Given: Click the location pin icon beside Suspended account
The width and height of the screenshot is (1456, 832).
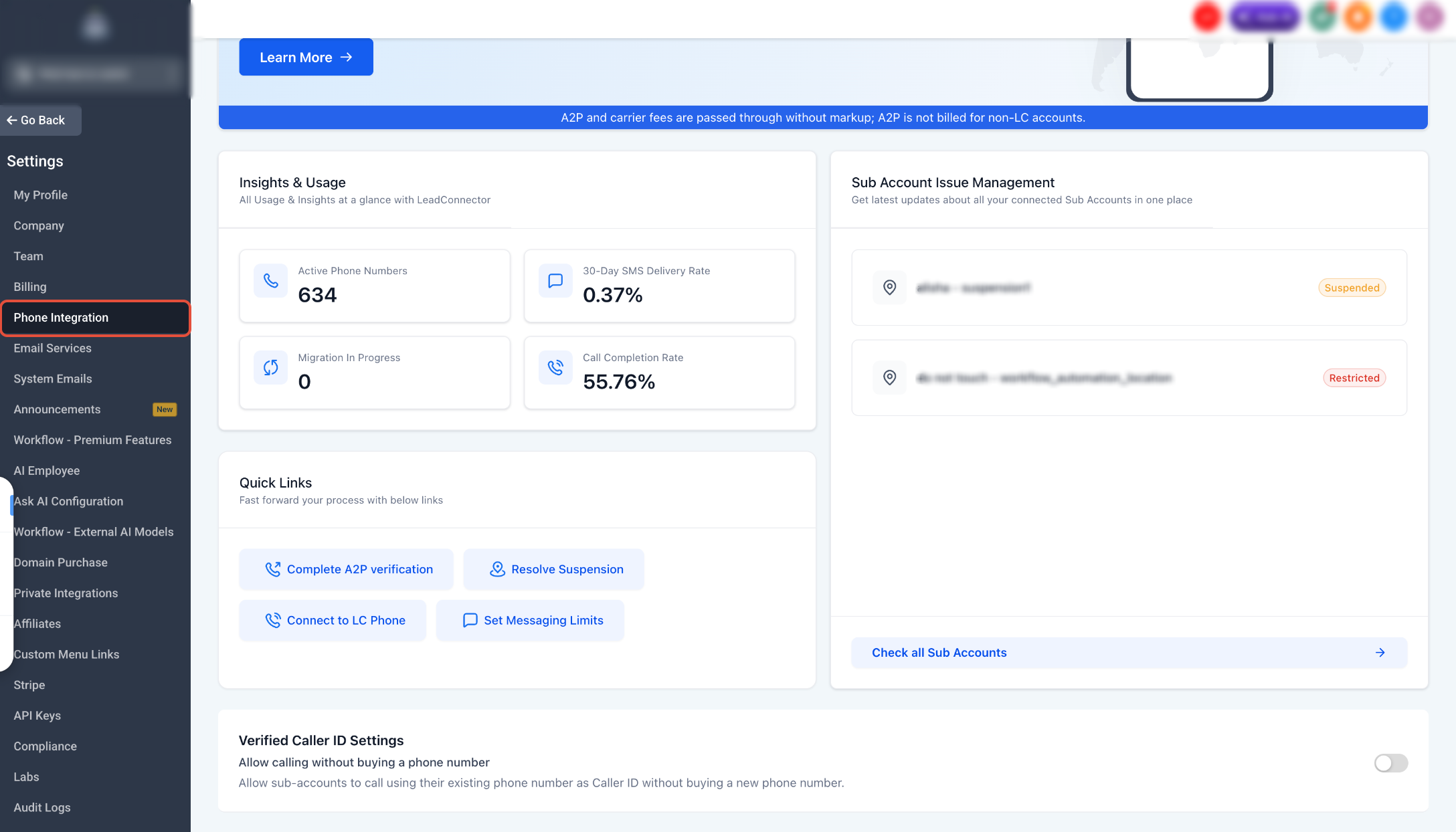Looking at the screenshot, I should (889, 288).
